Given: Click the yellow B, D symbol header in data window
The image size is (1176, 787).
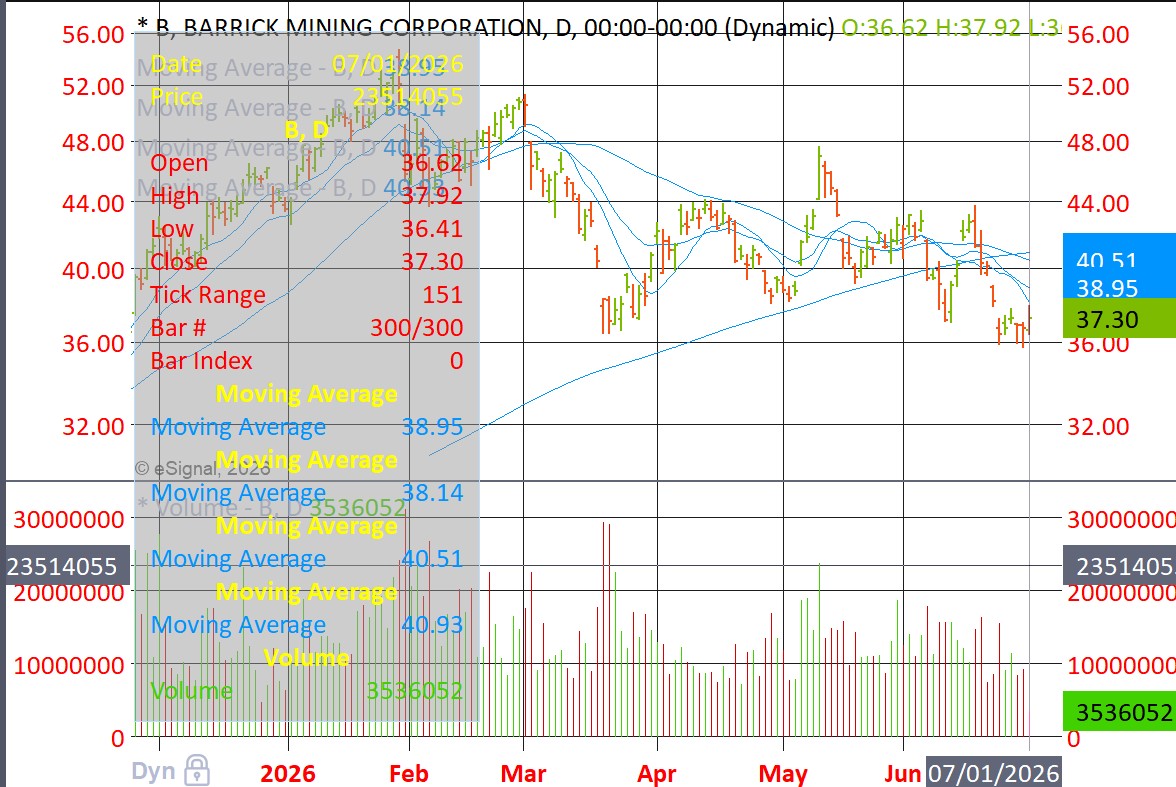Looking at the screenshot, I should 307,130.
